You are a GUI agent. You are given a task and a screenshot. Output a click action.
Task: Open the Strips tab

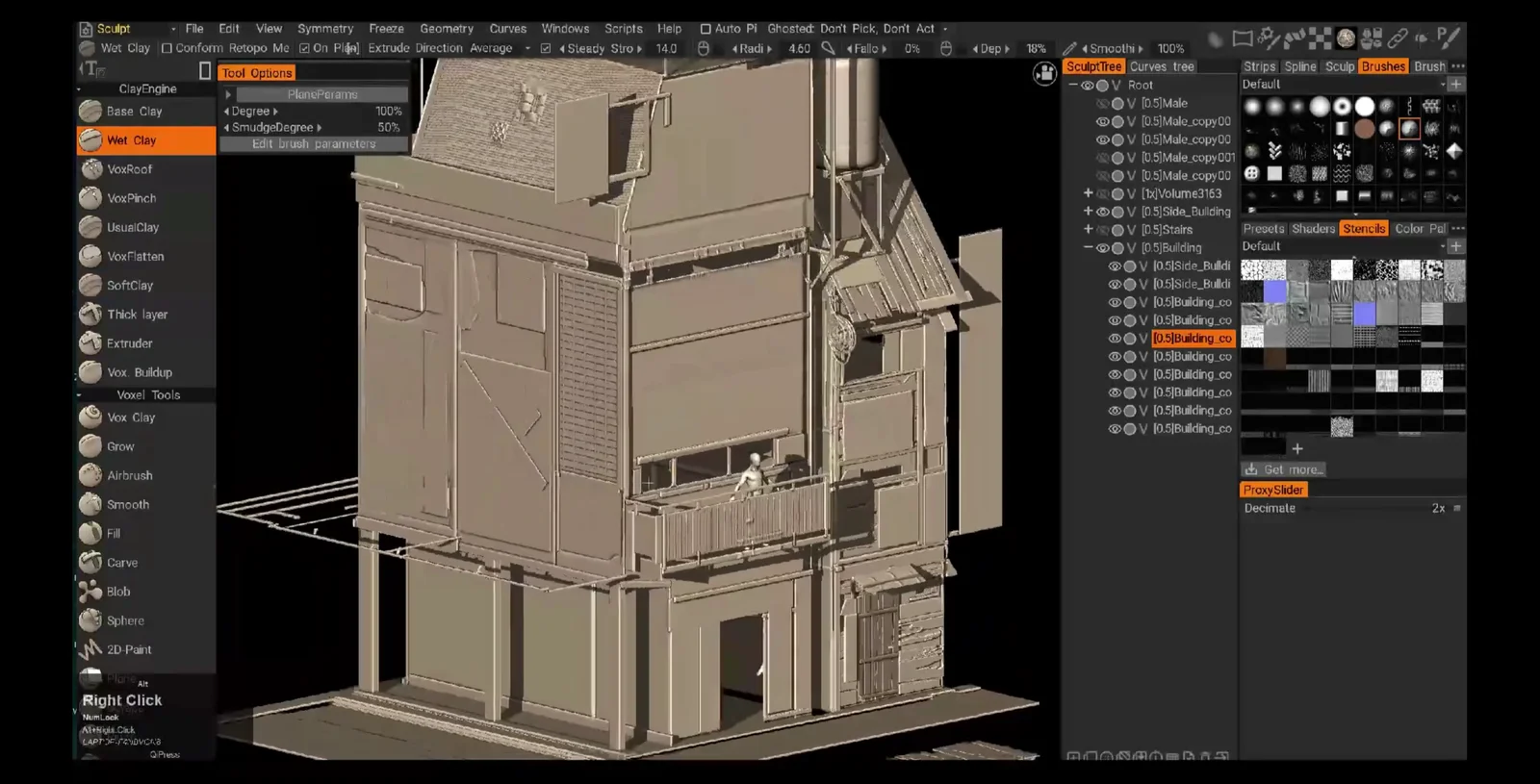[1259, 66]
